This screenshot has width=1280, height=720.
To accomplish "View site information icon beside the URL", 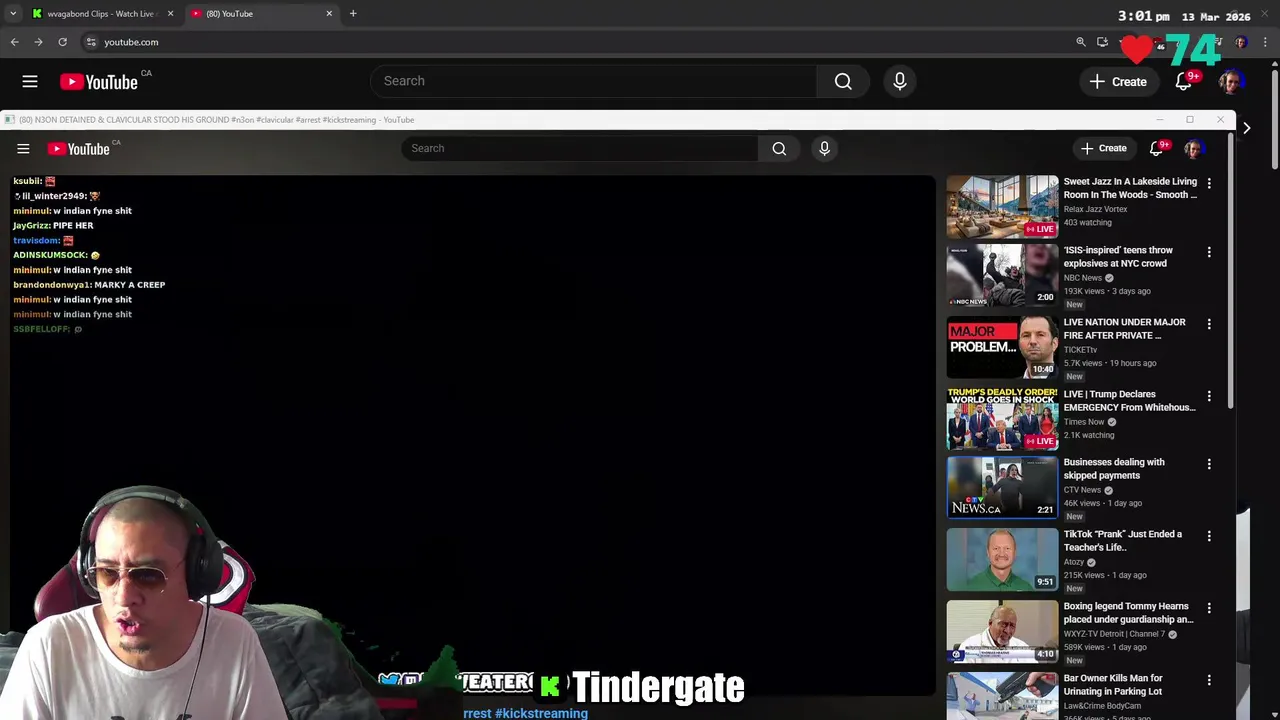I will tap(91, 42).
